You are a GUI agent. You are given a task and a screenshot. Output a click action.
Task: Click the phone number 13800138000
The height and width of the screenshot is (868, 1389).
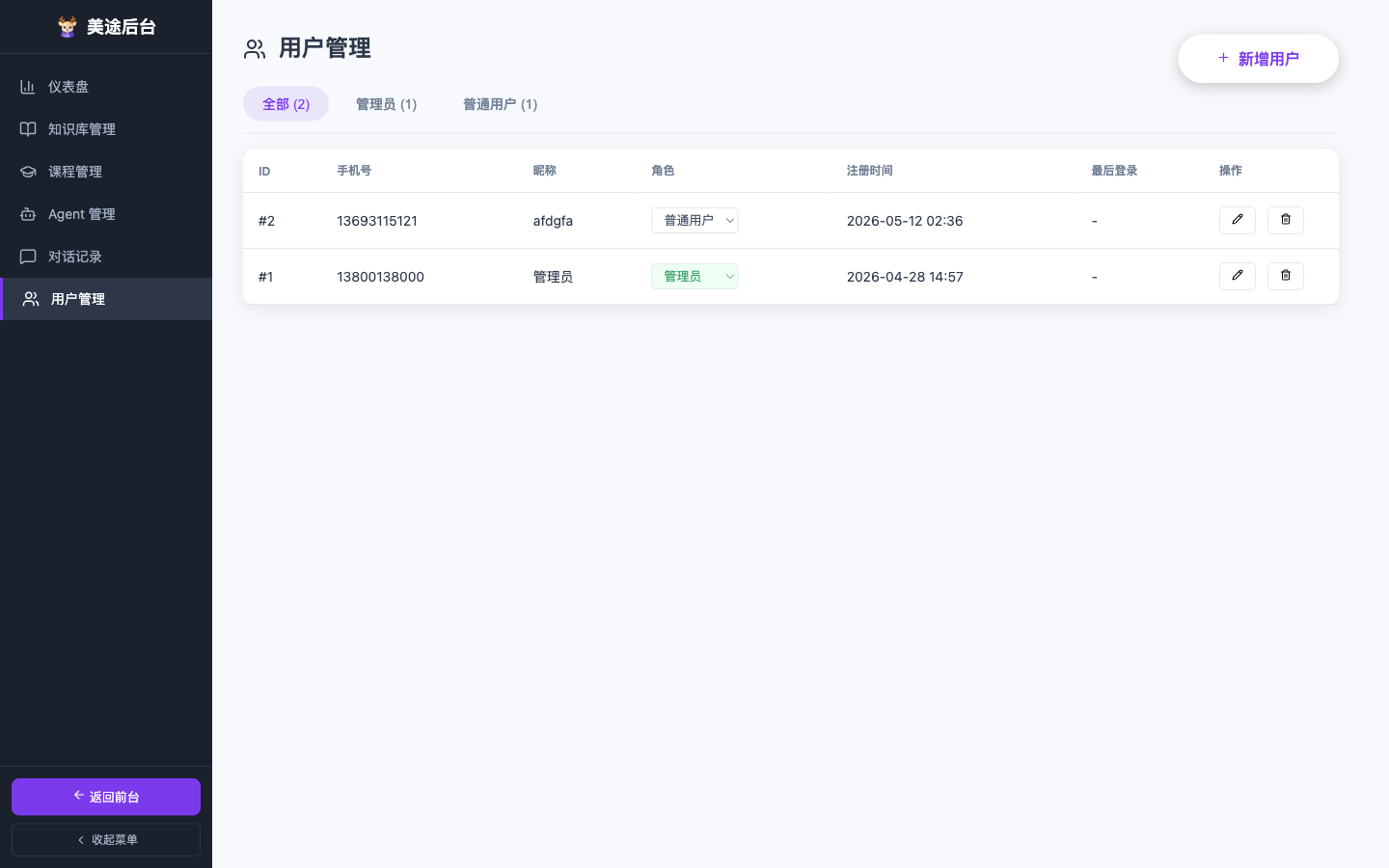click(380, 277)
